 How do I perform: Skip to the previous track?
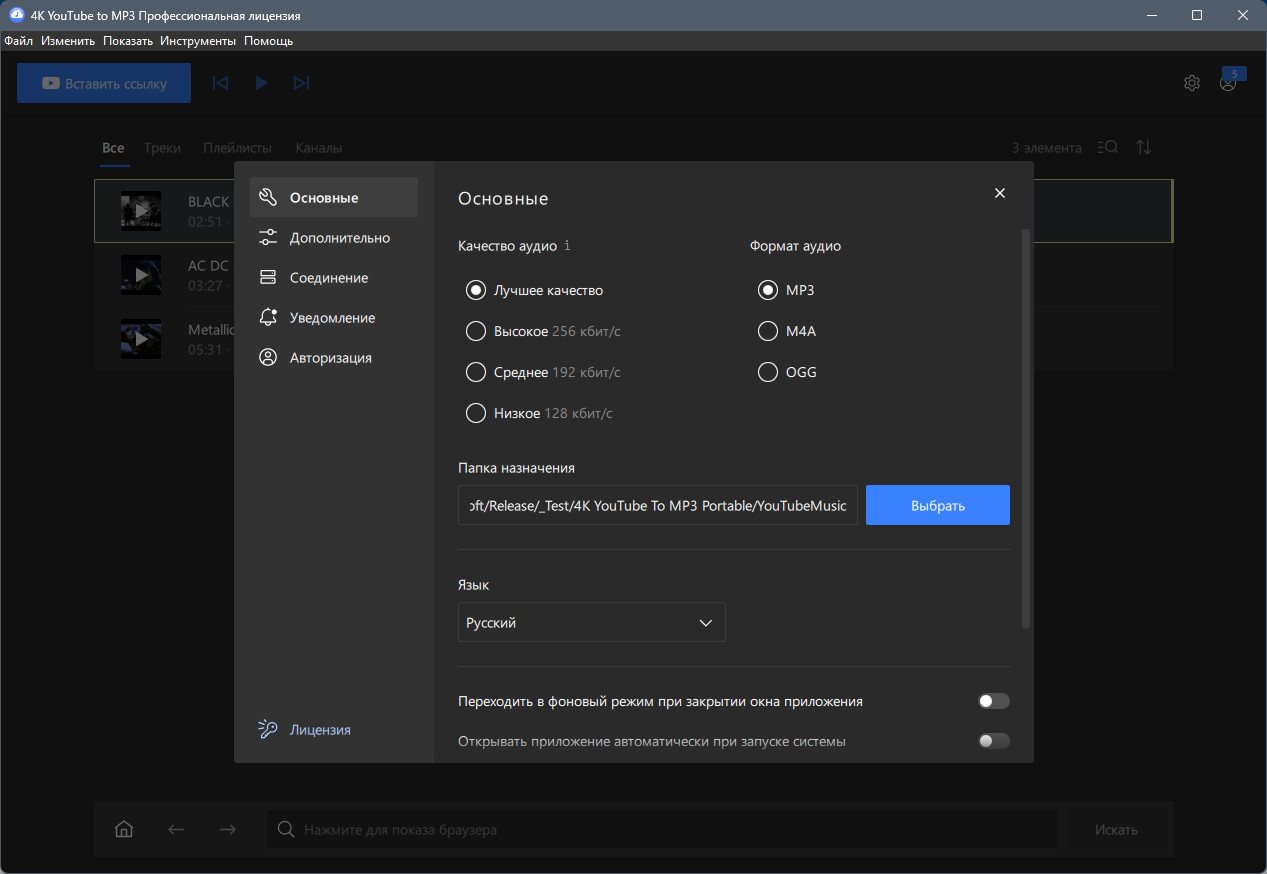click(221, 84)
